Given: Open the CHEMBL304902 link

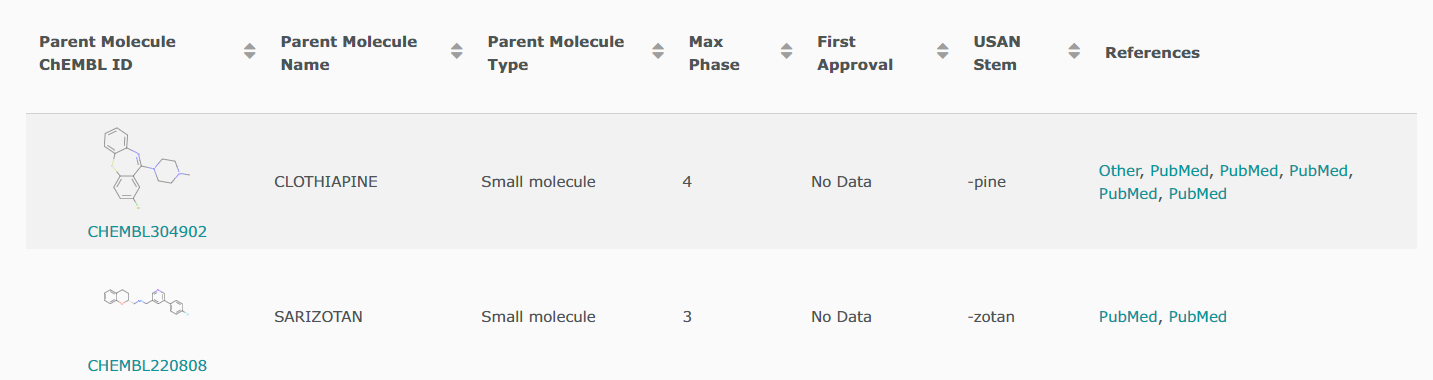Looking at the screenshot, I should (x=147, y=232).
